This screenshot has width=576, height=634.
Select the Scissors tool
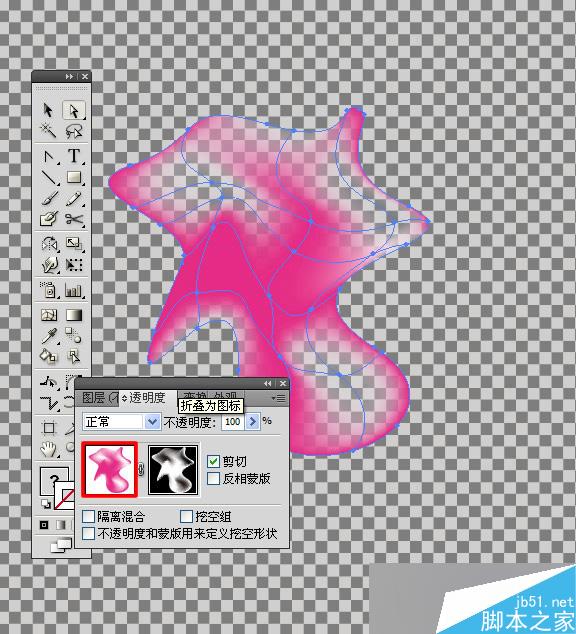click(74, 219)
